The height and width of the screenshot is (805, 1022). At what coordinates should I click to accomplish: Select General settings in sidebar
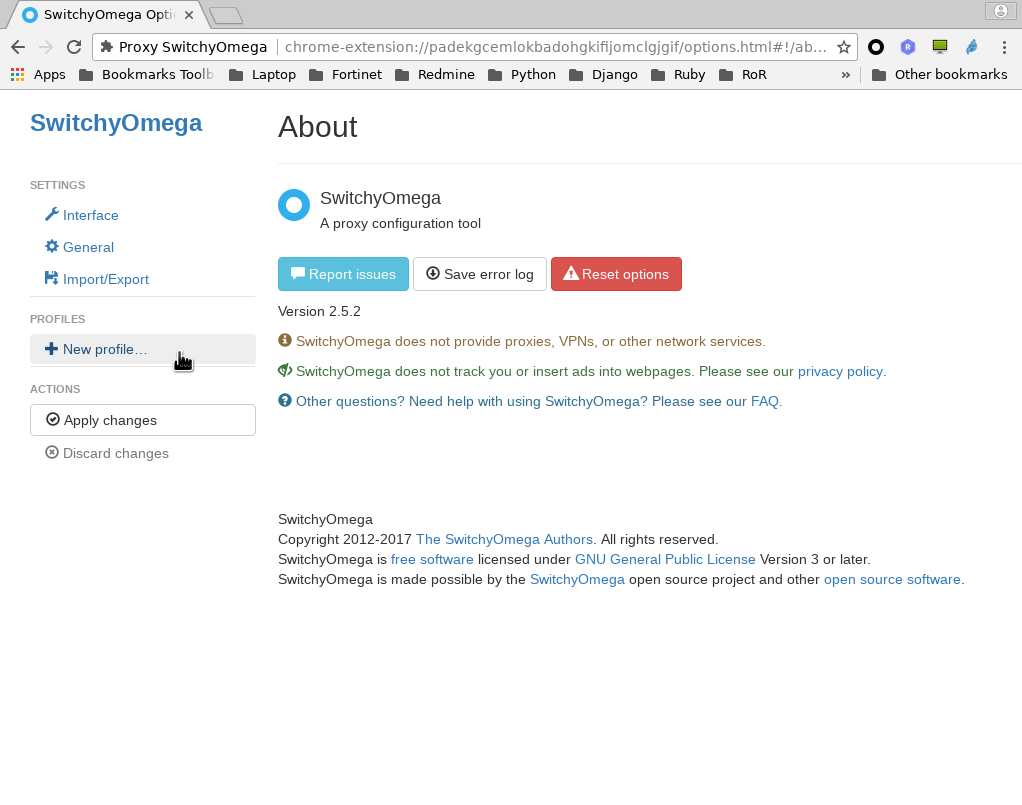coord(88,247)
